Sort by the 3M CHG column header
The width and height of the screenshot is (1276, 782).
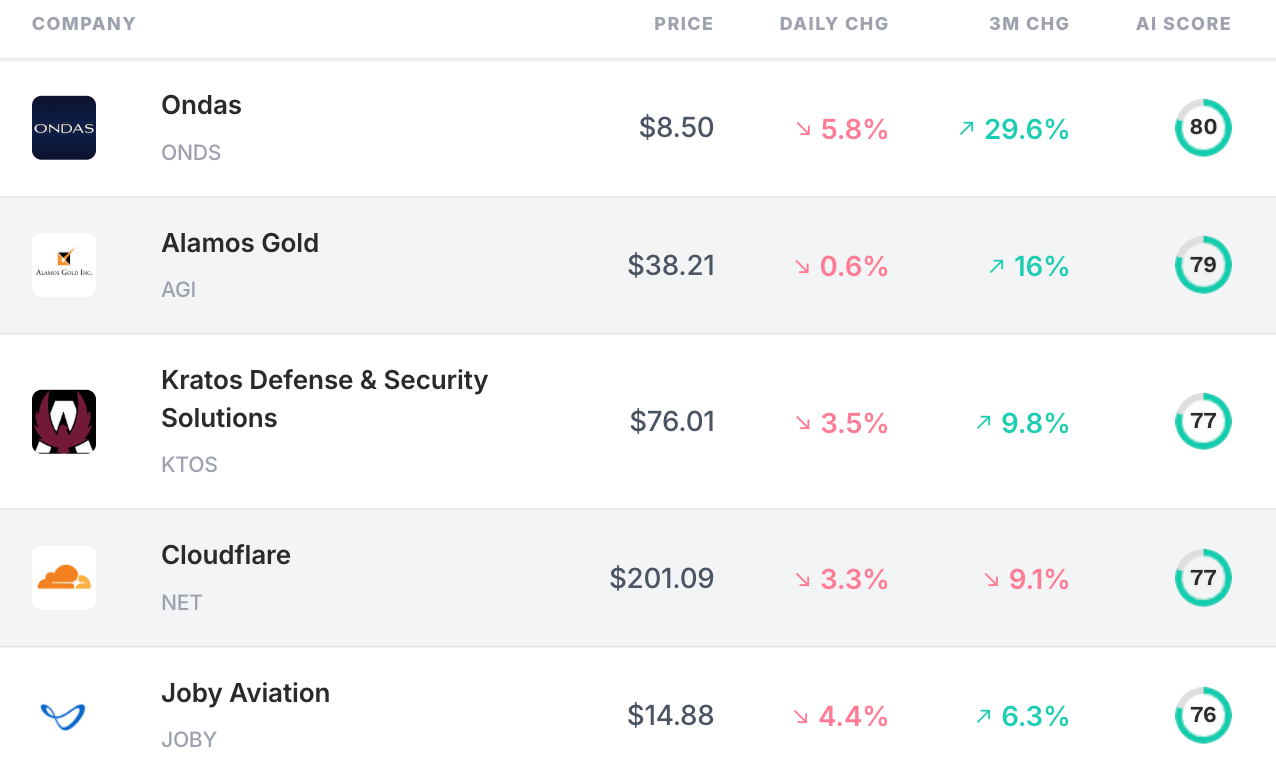point(1029,24)
